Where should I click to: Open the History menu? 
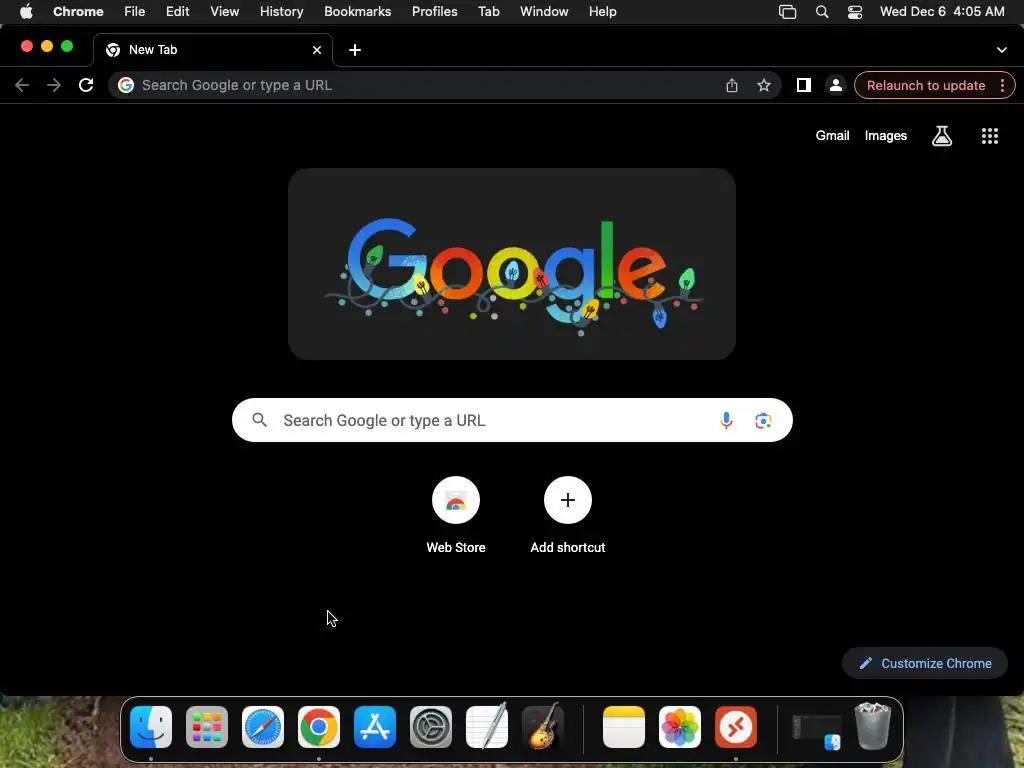pos(281,12)
